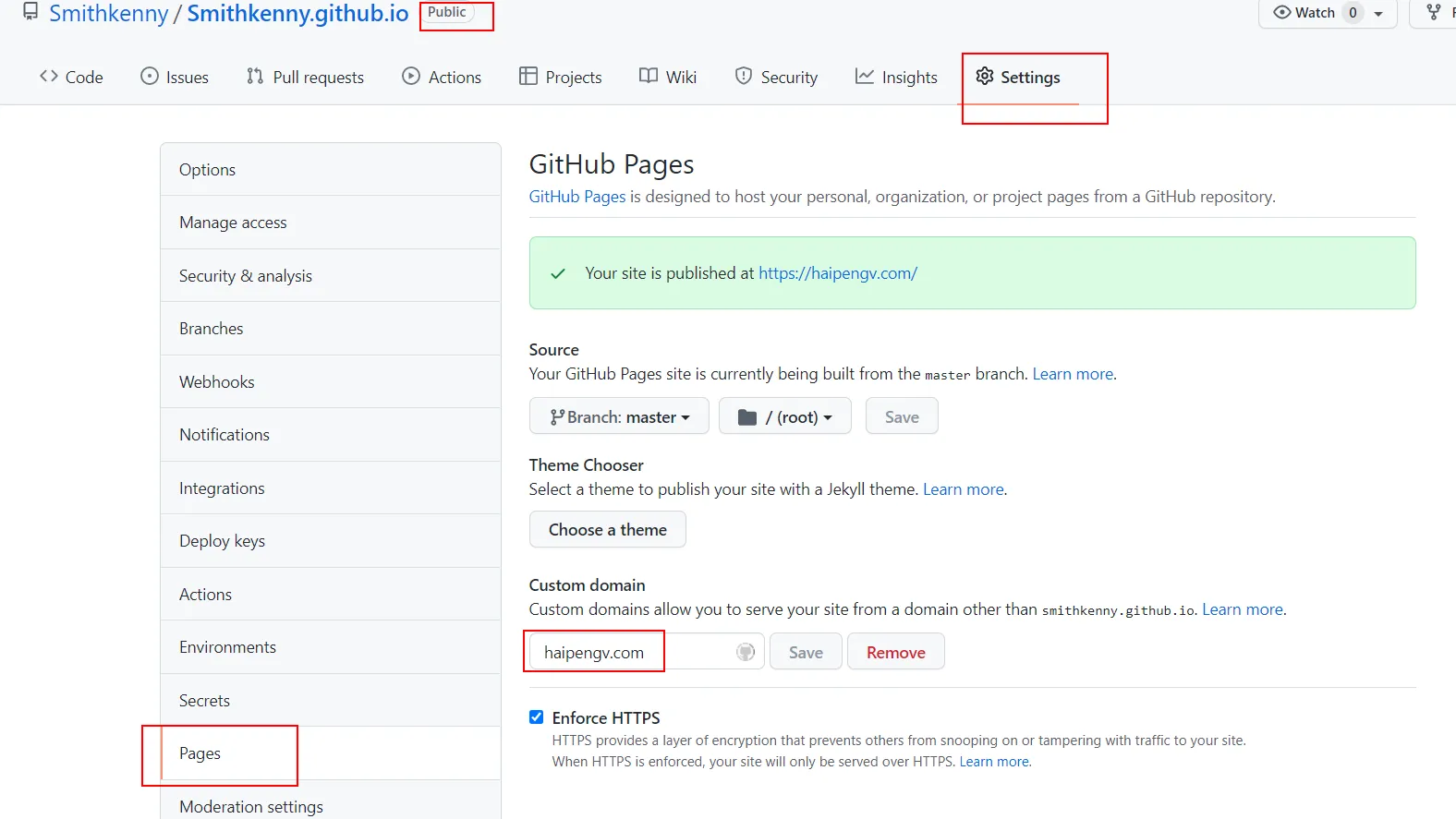The width and height of the screenshot is (1456, 819).
Task: Click Learn more link in Source section
Action: (1073, 374)
